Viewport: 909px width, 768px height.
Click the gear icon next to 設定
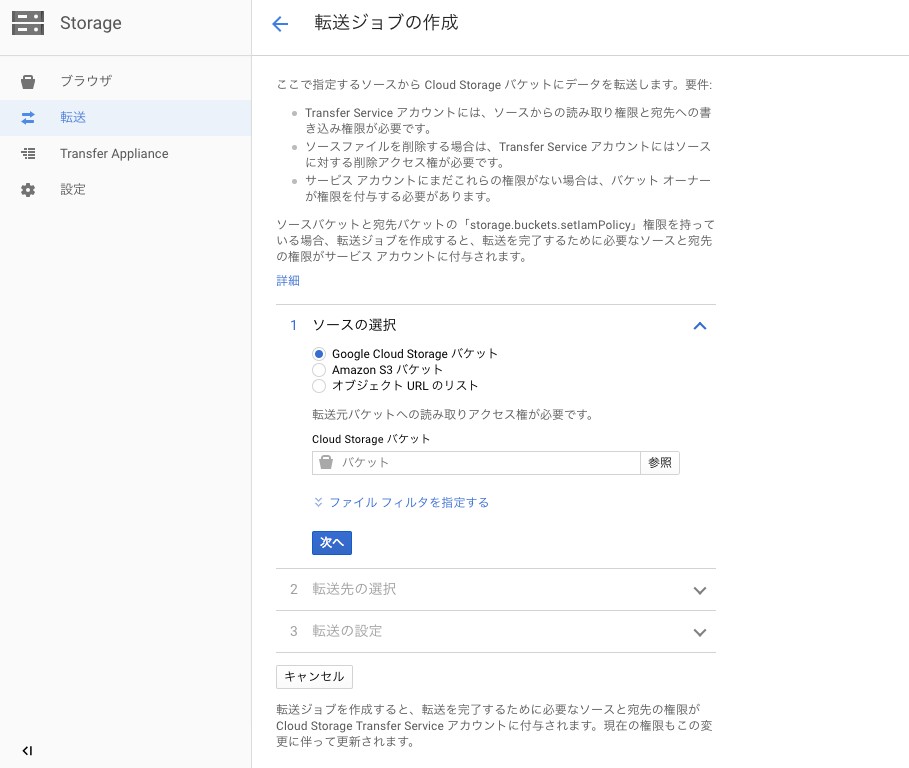click(28, 190)
